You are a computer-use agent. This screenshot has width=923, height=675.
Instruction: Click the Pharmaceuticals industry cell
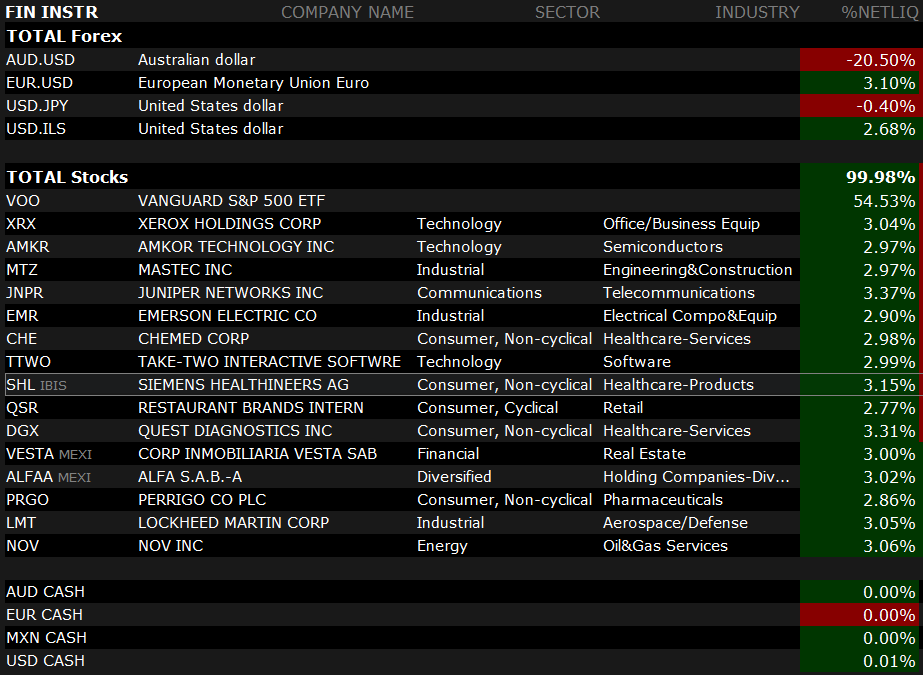663,499
